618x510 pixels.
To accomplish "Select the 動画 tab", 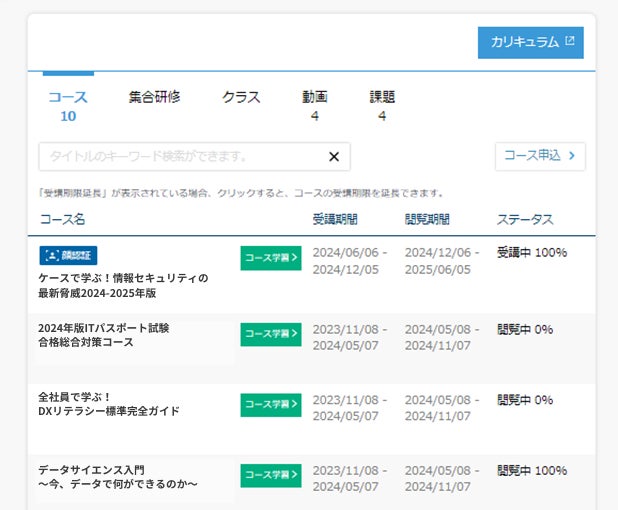I will pos(314,105).
